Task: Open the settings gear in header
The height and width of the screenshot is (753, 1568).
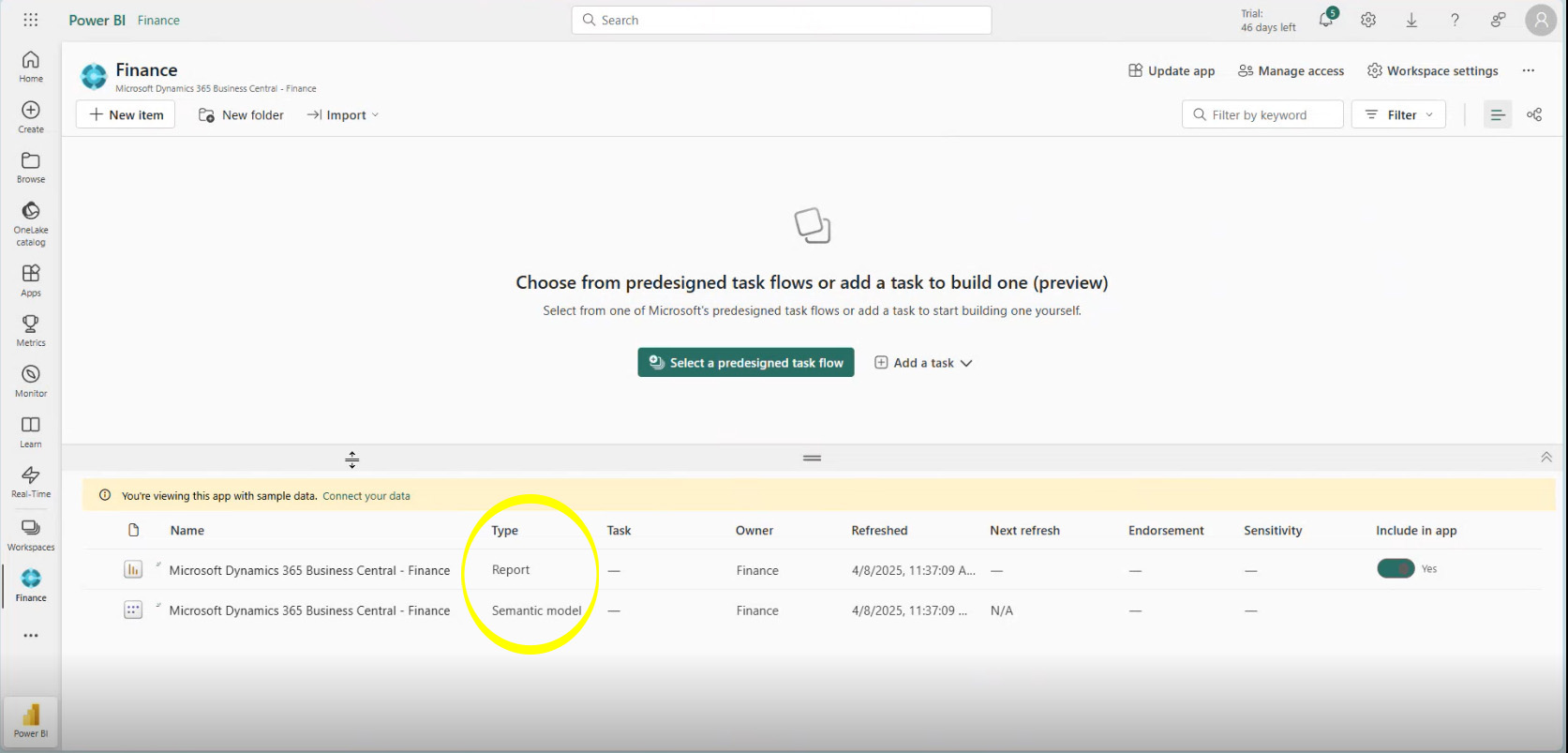Action: 1368,20
